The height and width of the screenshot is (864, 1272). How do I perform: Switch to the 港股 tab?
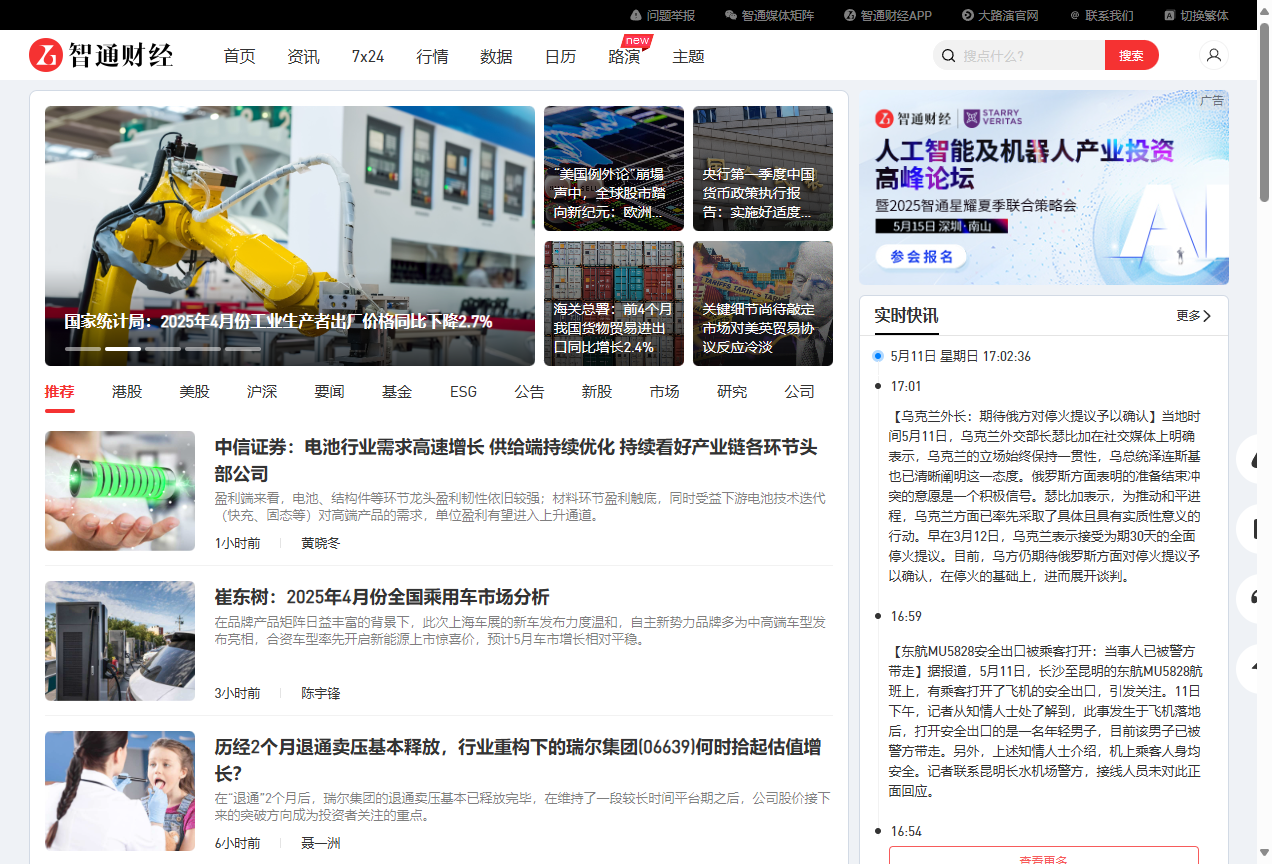127,392
